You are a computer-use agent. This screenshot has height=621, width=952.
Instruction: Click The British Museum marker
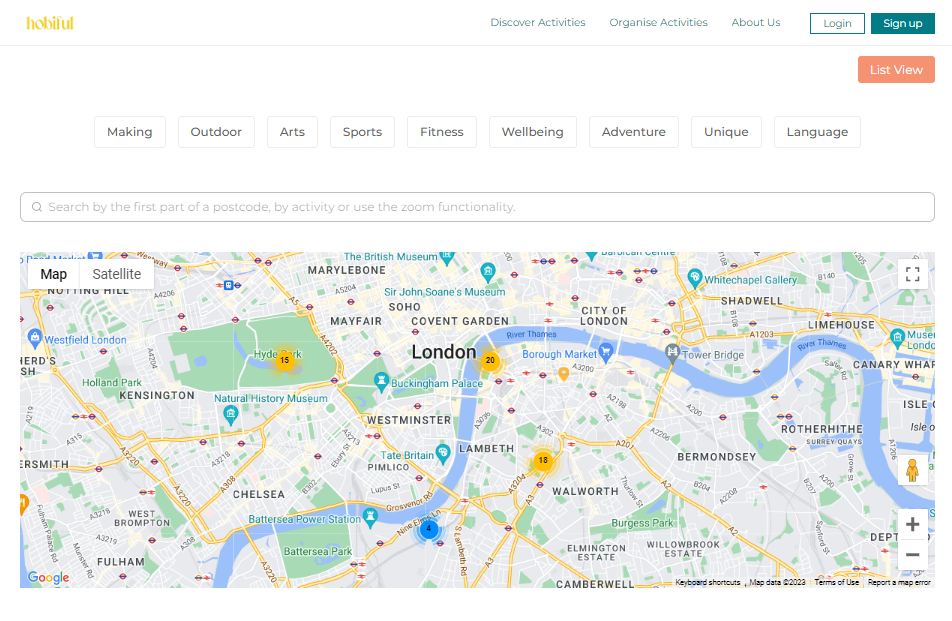447,258
